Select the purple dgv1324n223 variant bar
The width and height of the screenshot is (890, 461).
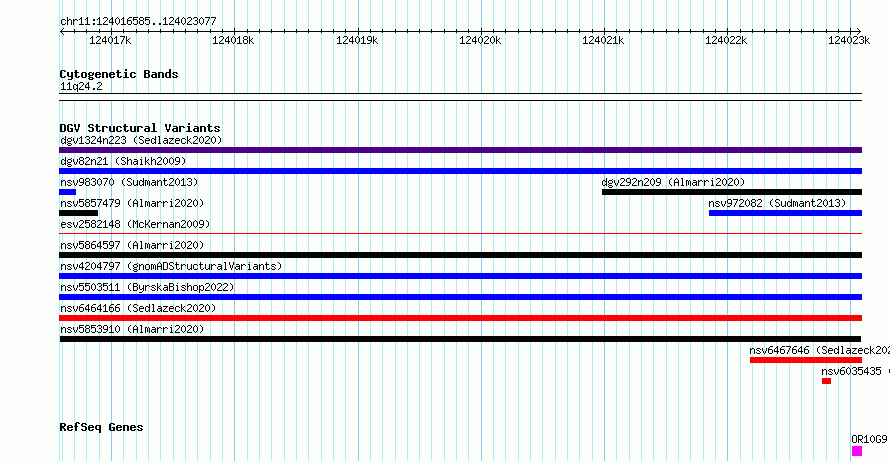(460, 150)
